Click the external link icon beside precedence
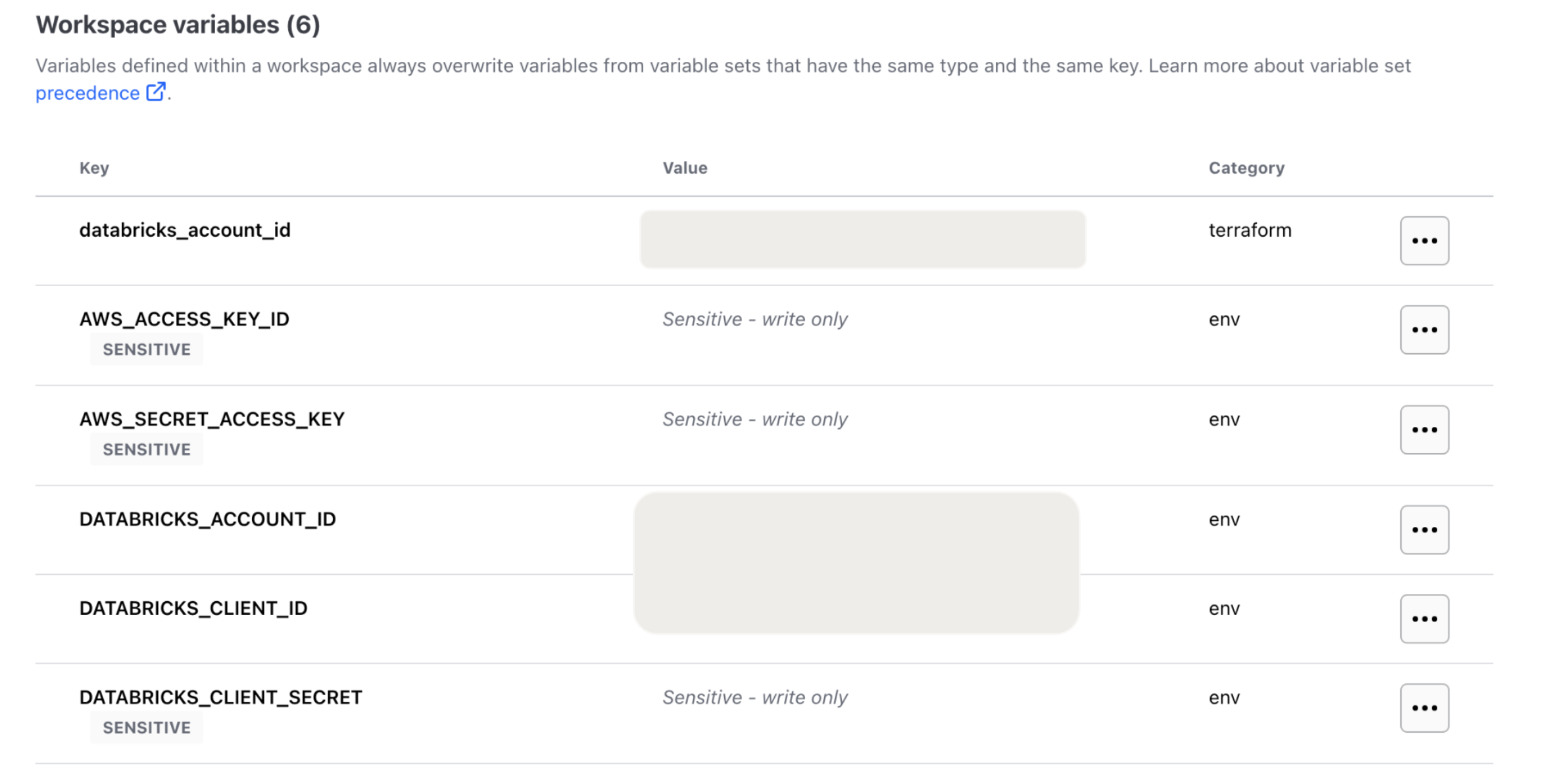The height and width of the screenshot is (784, 1547). coord(156,92)
